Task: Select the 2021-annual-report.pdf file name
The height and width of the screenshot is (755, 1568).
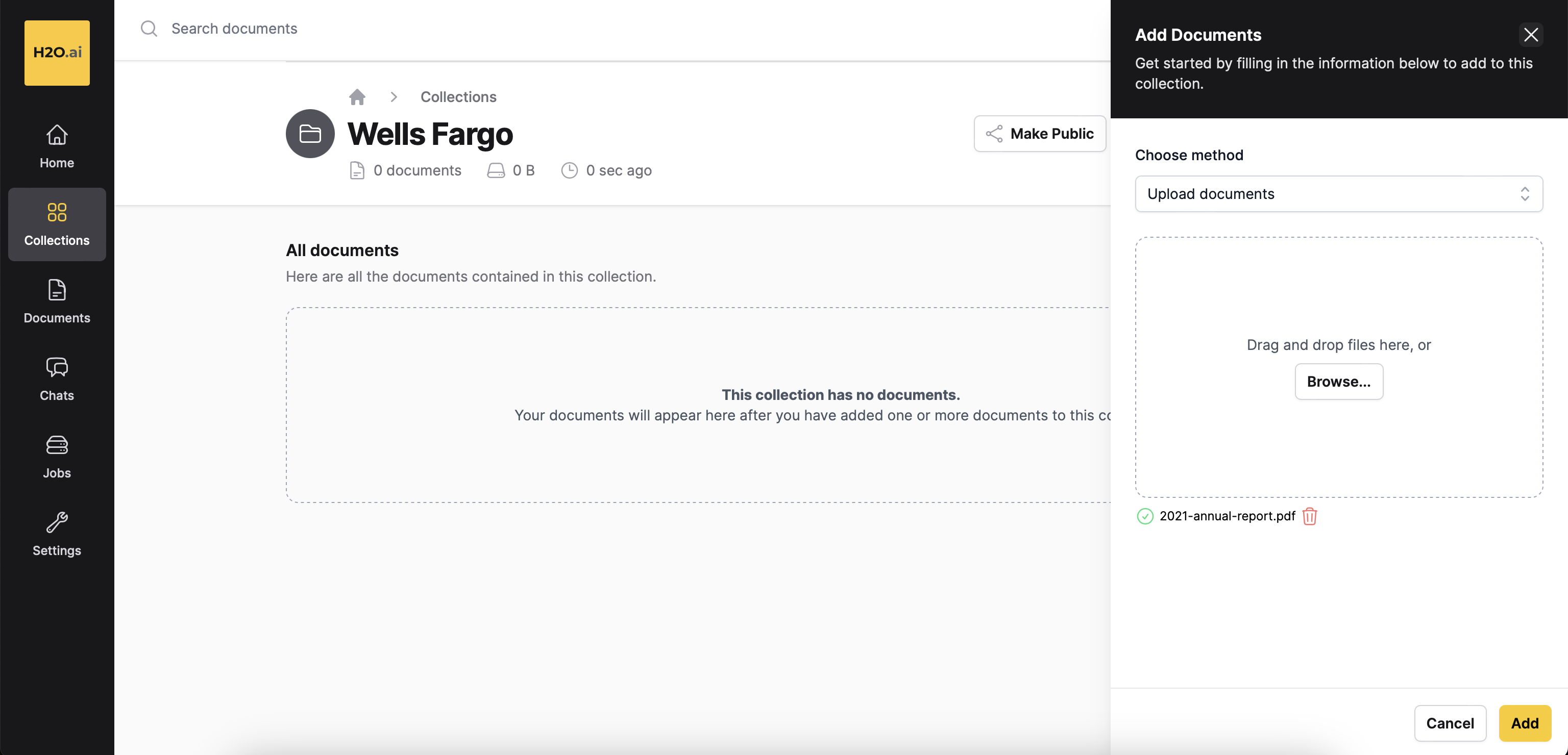Action: coord(1227,516)
